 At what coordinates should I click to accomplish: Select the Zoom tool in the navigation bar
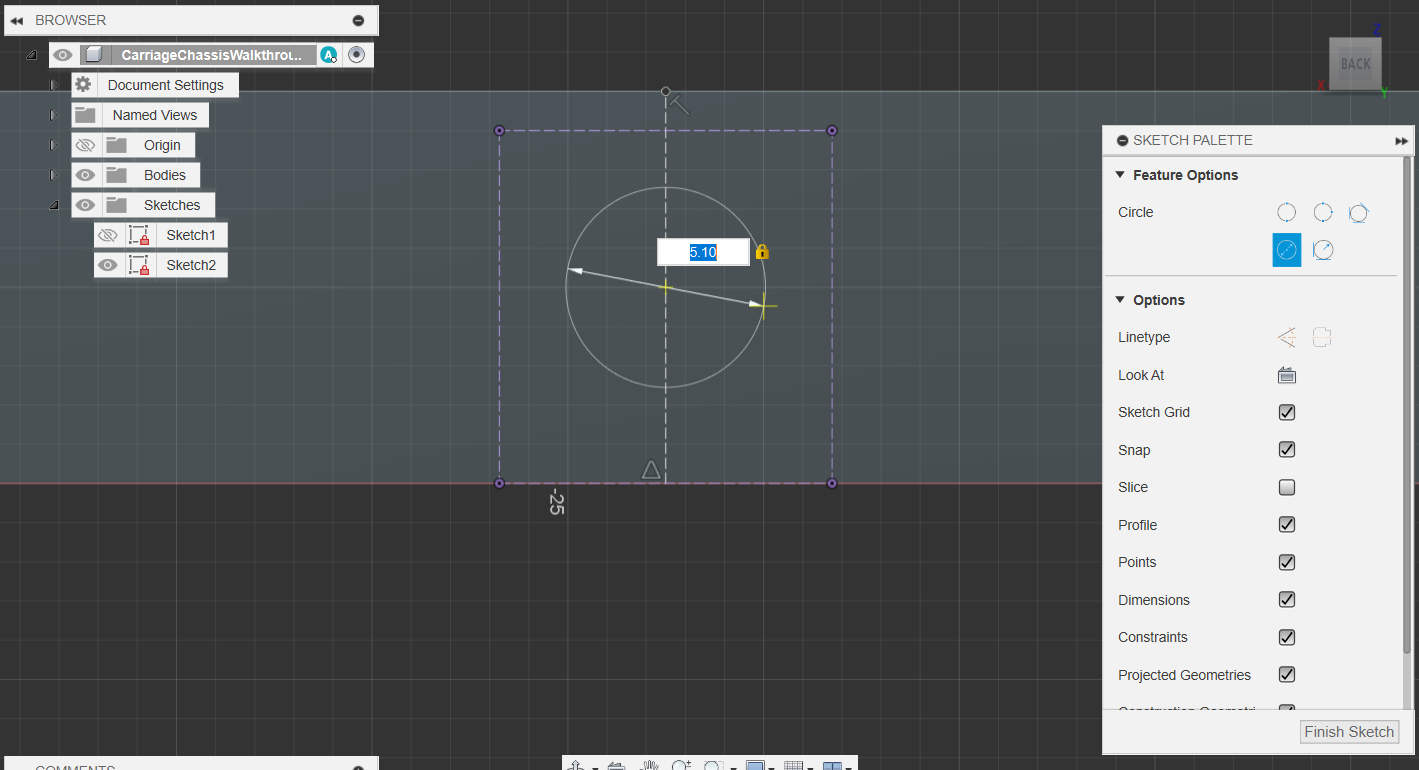[x=681, y=765]
